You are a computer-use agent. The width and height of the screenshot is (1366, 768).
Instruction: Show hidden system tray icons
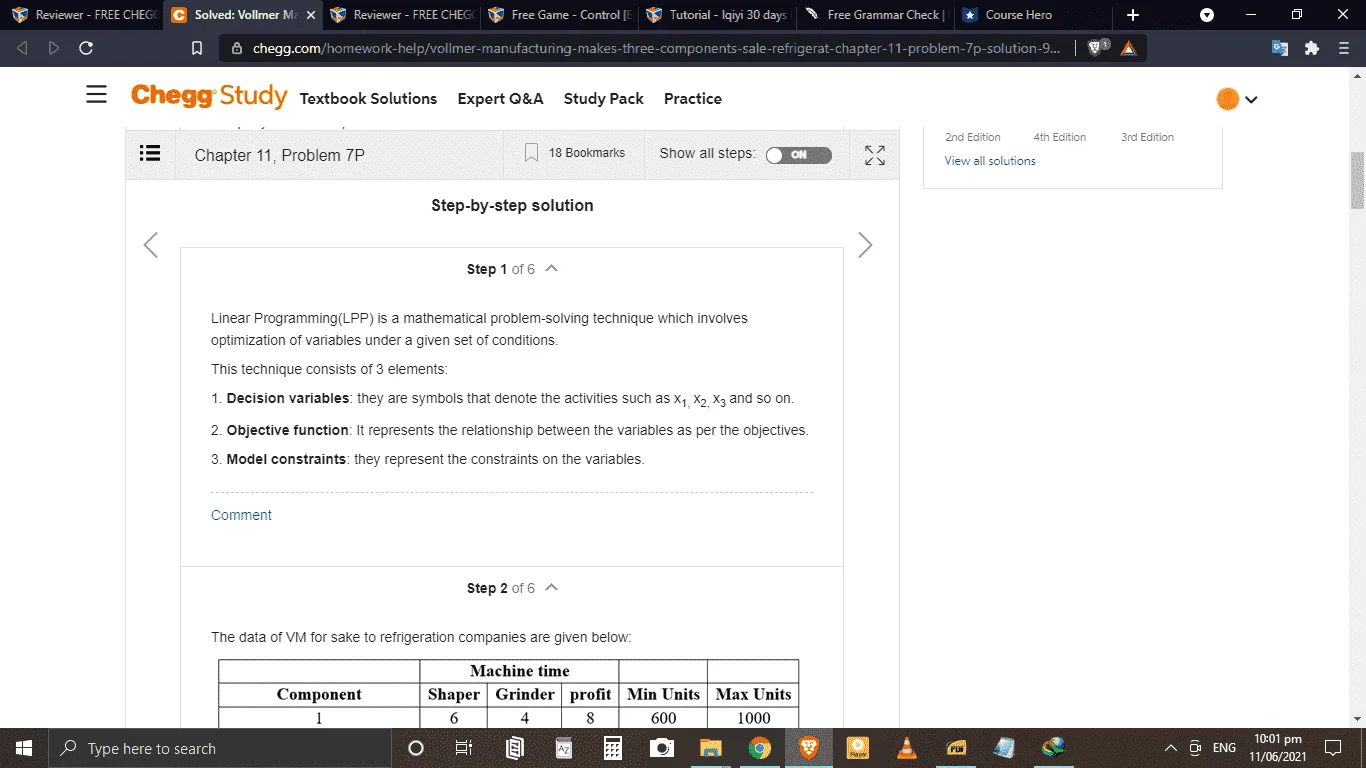tap(1170, 748)
